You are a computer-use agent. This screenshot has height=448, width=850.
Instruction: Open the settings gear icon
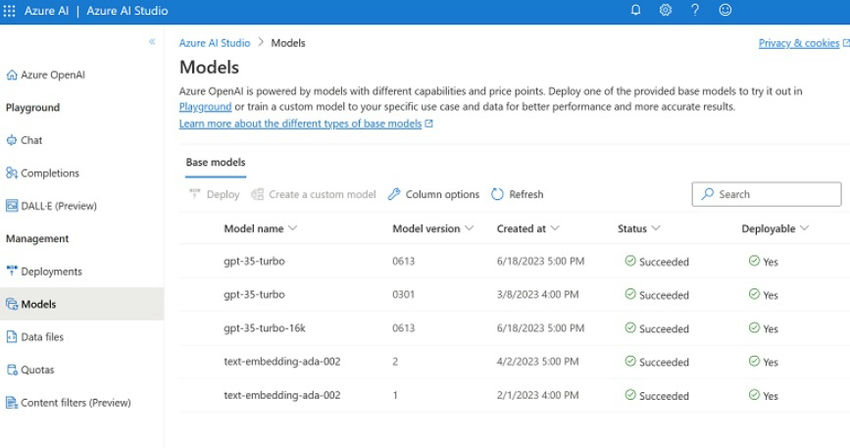point(665,10)
